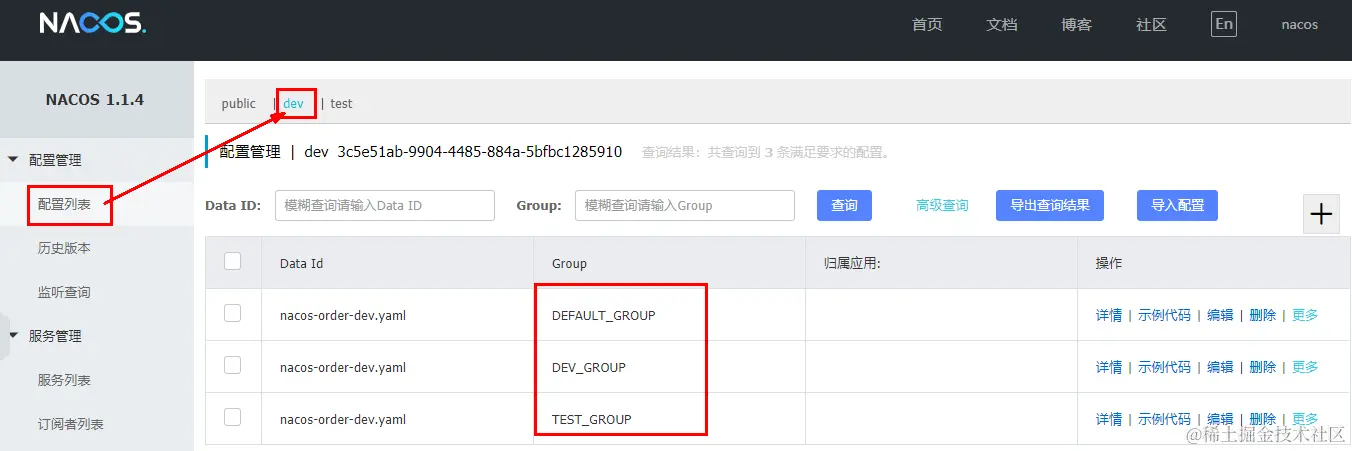Open 详情 for the TEST_GROUP config
This screenshot has width=1352, height=451.
point(1109,419)
